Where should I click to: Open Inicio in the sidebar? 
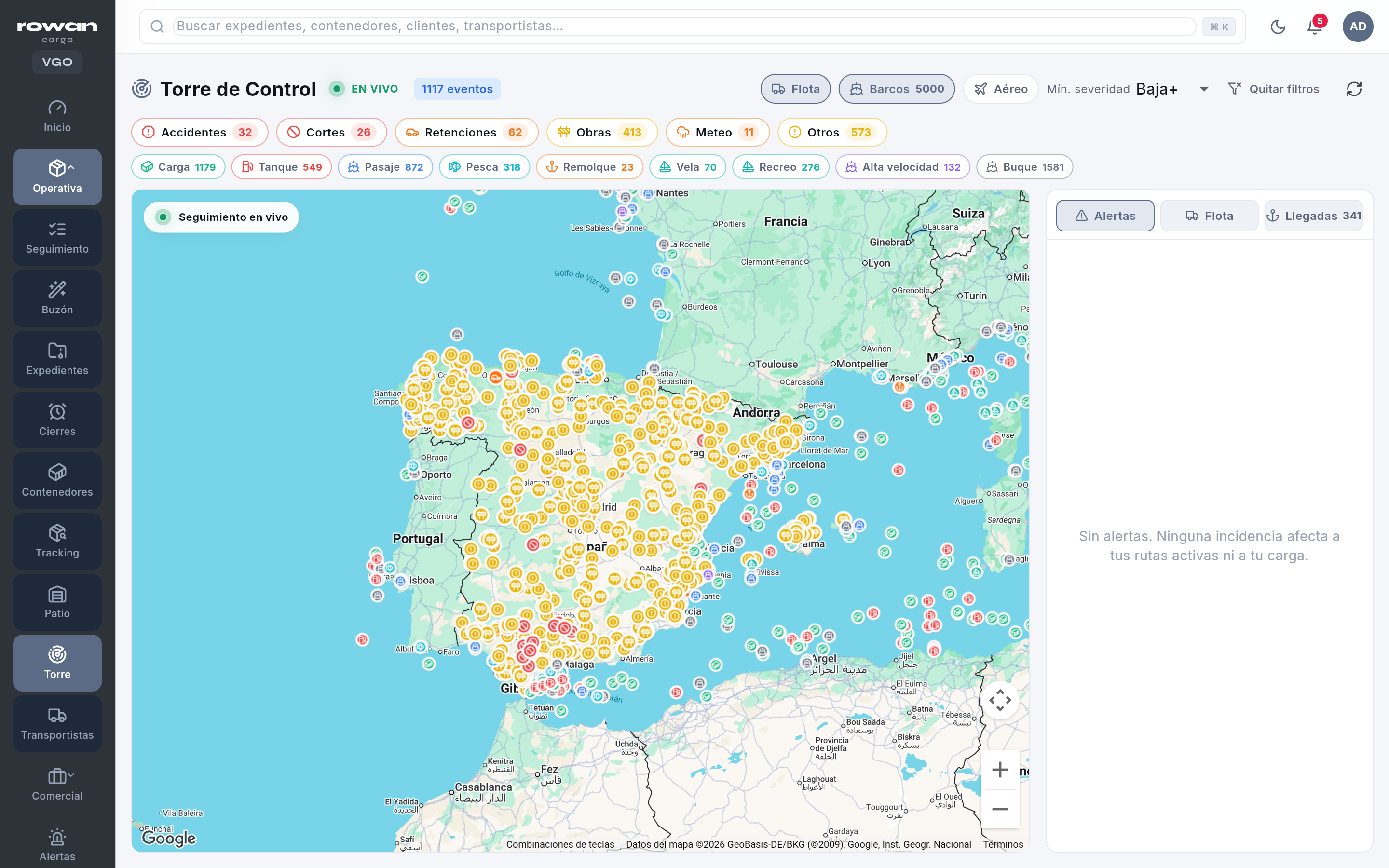coord(57,117)
